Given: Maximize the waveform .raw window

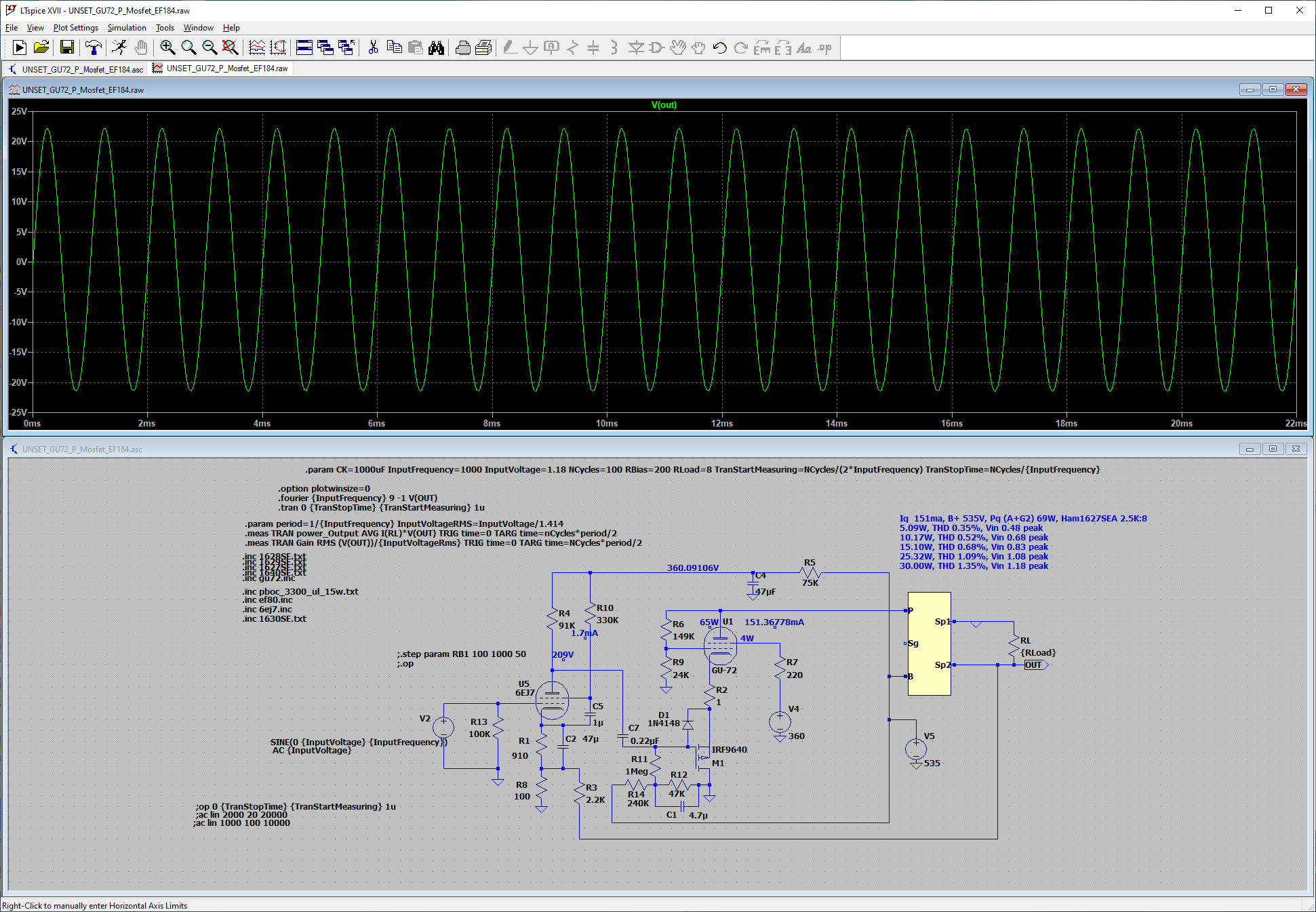Looking at the screenshot, I should (1273, 90).
